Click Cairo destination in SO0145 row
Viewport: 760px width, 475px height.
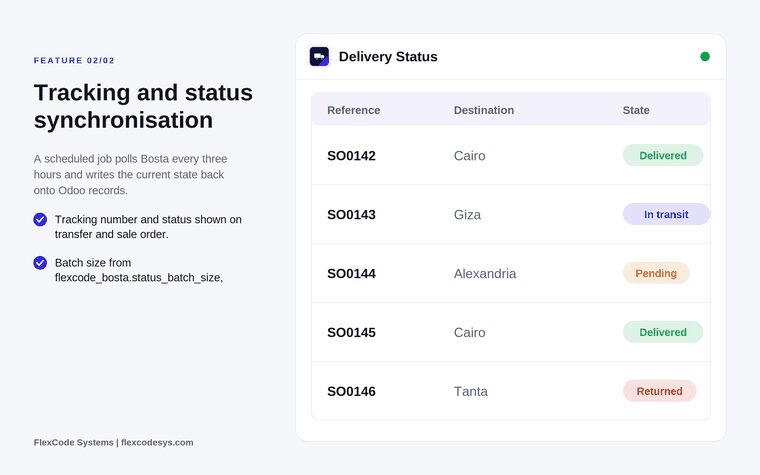[469, 332]
